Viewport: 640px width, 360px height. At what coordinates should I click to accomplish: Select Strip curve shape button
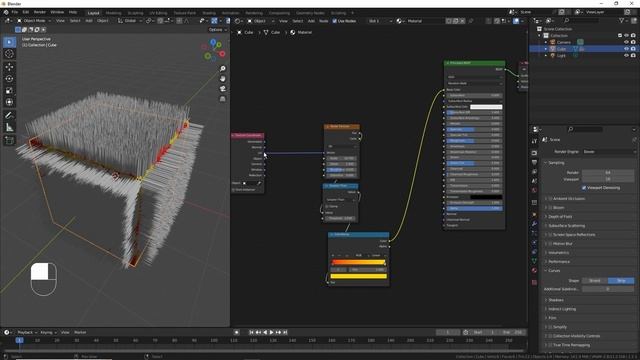coord(621,280)
